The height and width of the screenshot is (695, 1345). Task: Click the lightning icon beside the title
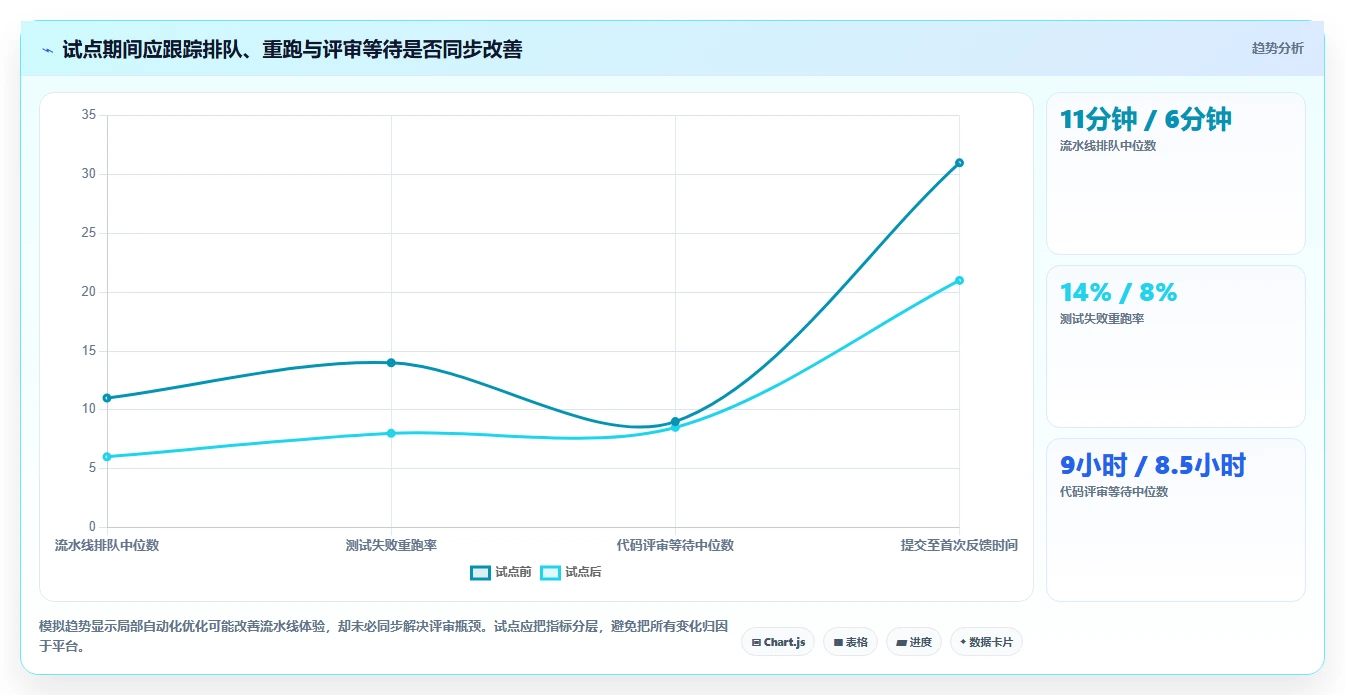pyautogui.click(x=47, y=50)
